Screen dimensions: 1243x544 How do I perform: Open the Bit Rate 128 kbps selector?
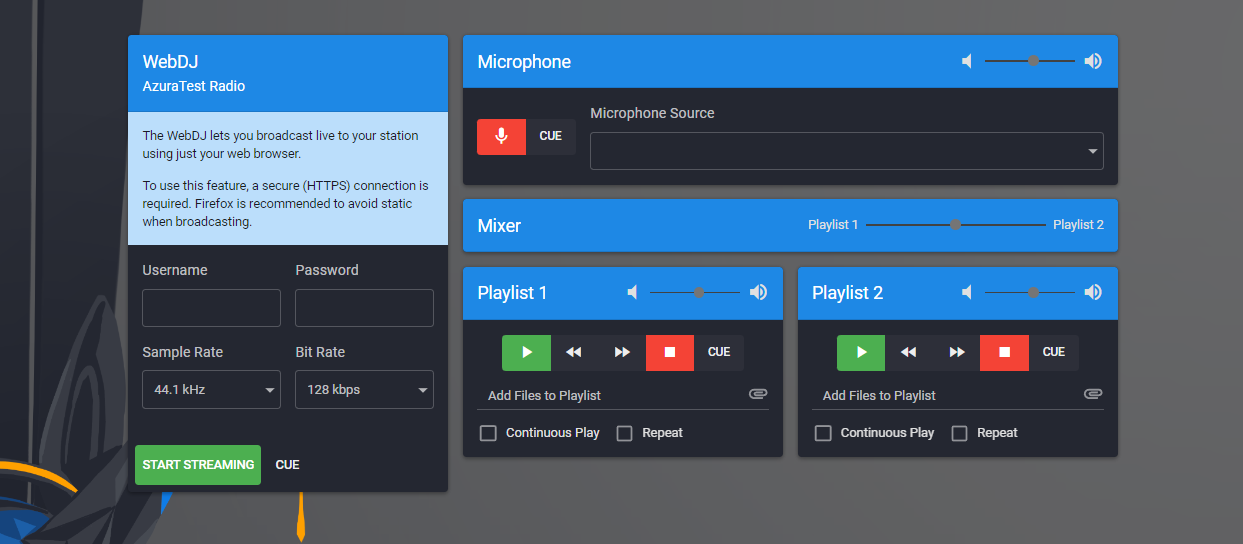tap(364, 390)
